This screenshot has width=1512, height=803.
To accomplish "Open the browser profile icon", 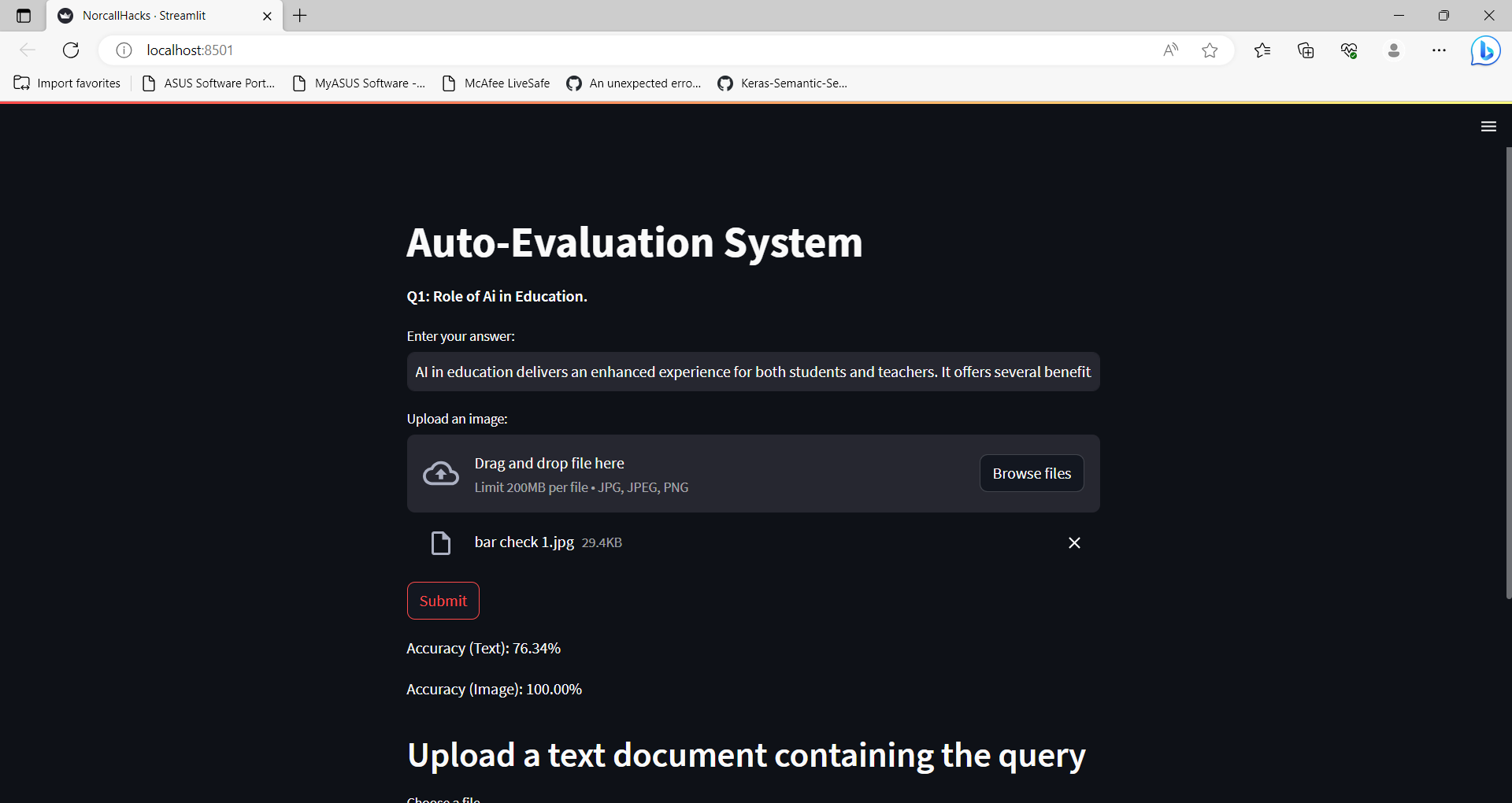I will click(1394, 50).
